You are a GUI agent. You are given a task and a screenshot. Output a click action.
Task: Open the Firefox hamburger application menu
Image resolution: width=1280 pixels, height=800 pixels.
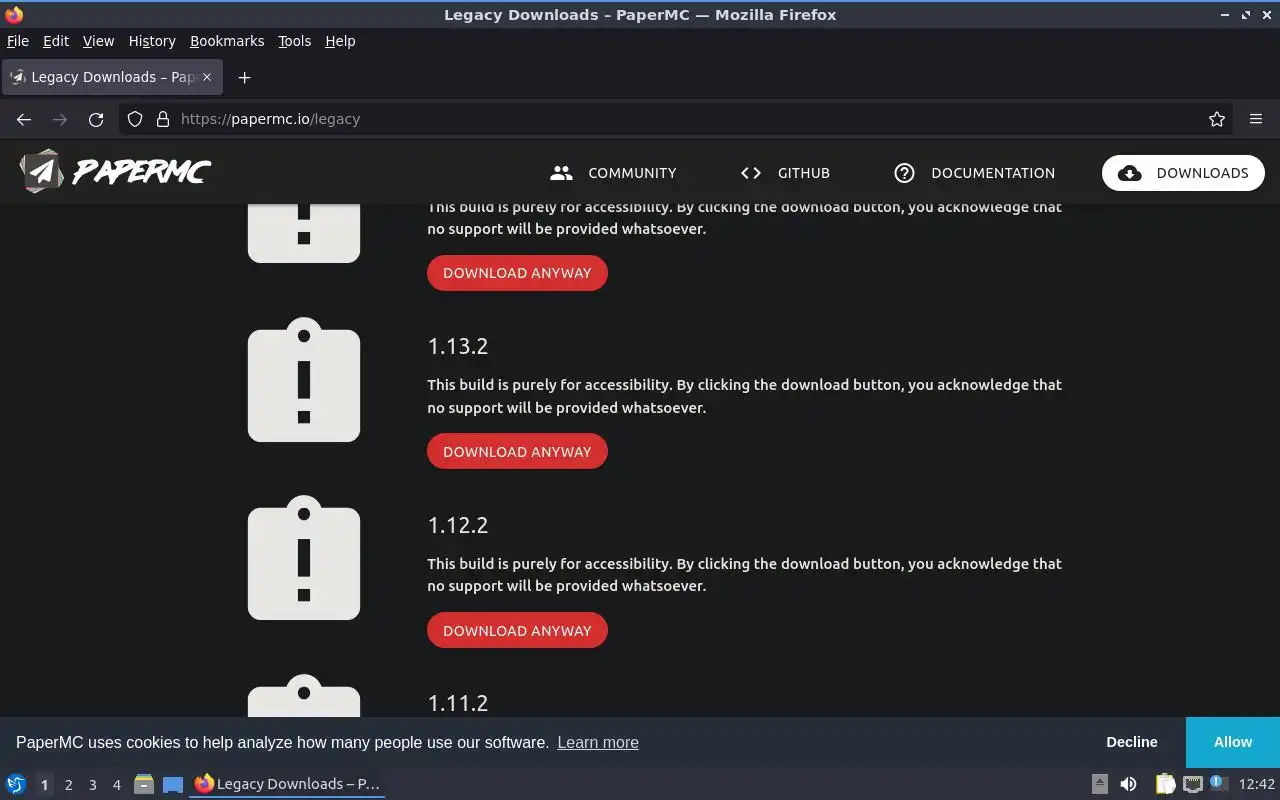click(x=1256, y=119)
